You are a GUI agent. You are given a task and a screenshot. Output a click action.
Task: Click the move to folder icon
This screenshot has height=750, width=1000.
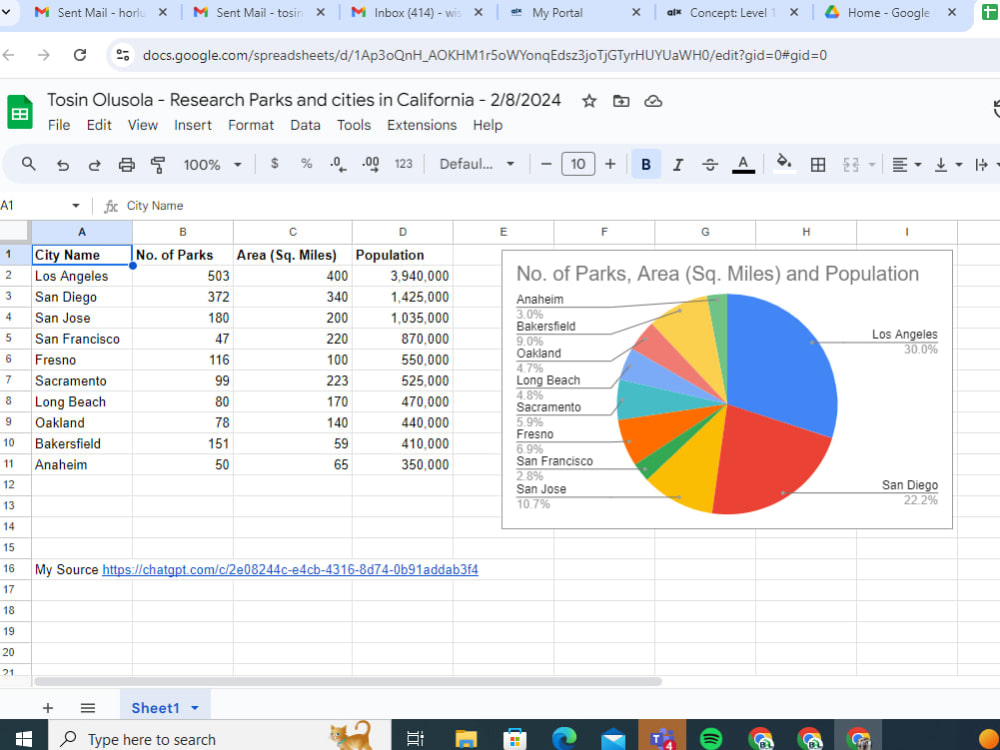click(x=621, y=101)
